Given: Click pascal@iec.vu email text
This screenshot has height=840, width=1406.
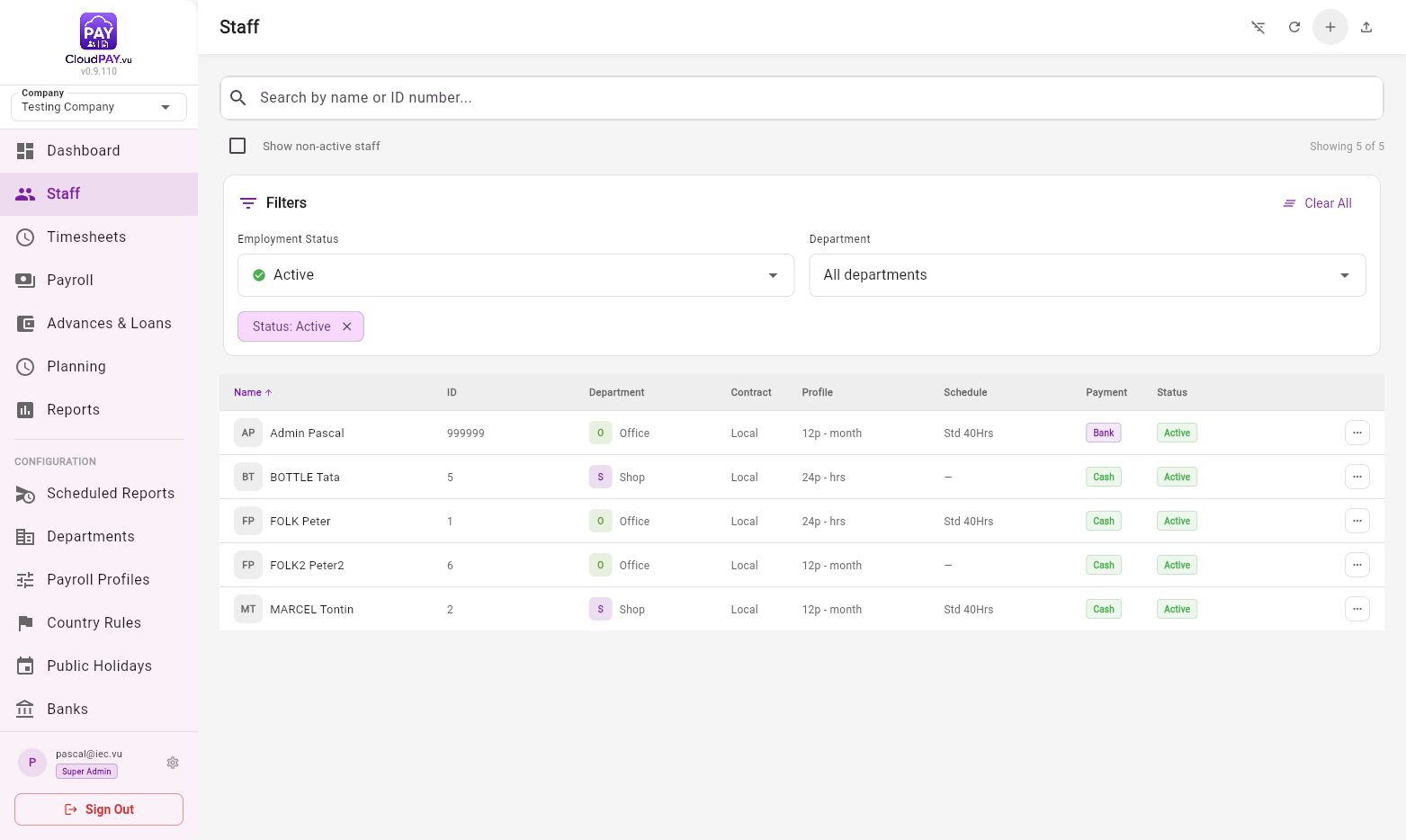Looking at the screenshot, I should tap(89, 754).
